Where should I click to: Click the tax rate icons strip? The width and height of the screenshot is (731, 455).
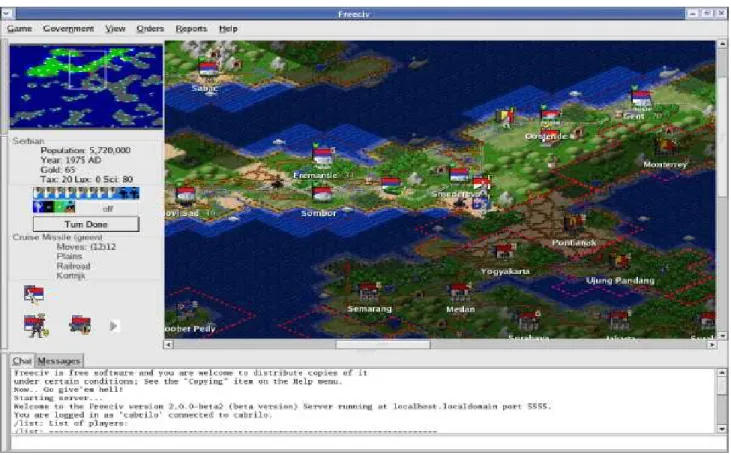click(86, 193)
